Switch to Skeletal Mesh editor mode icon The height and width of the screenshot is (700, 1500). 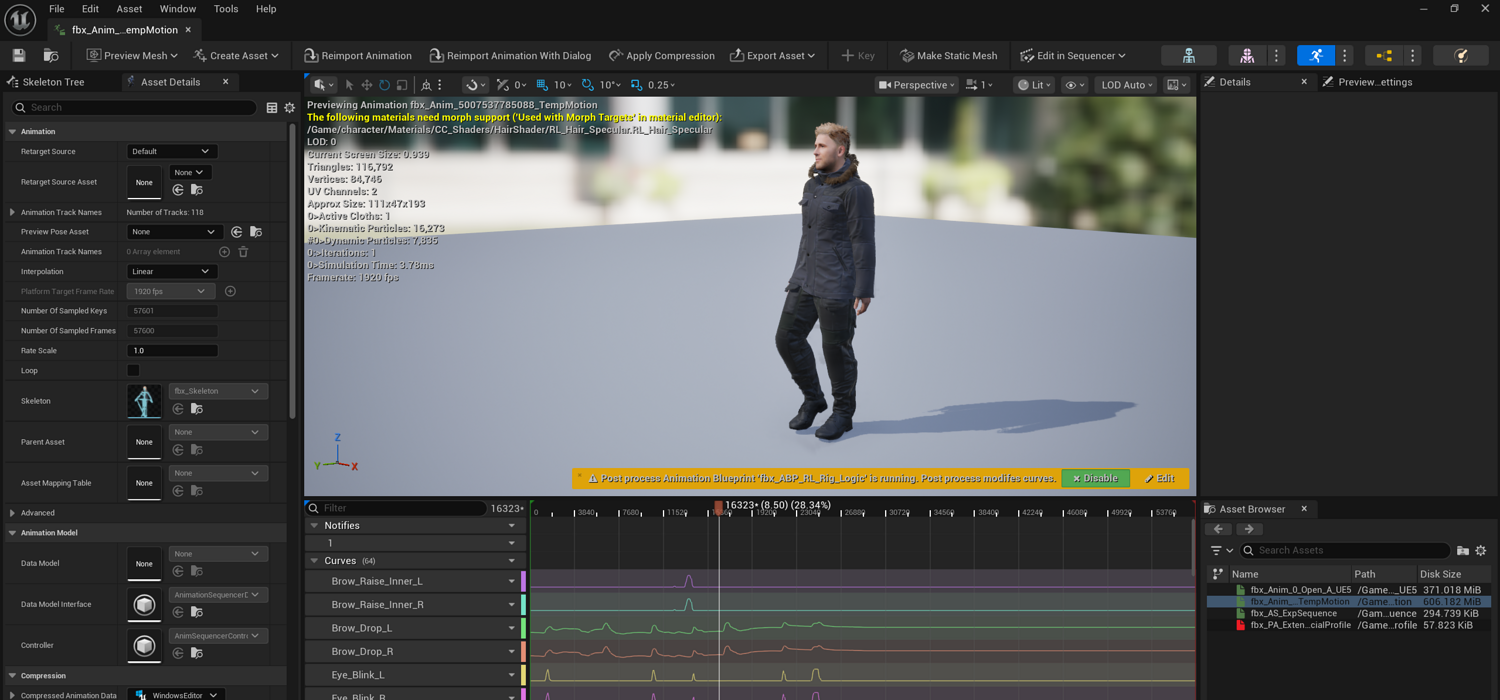pos(1247,56)
